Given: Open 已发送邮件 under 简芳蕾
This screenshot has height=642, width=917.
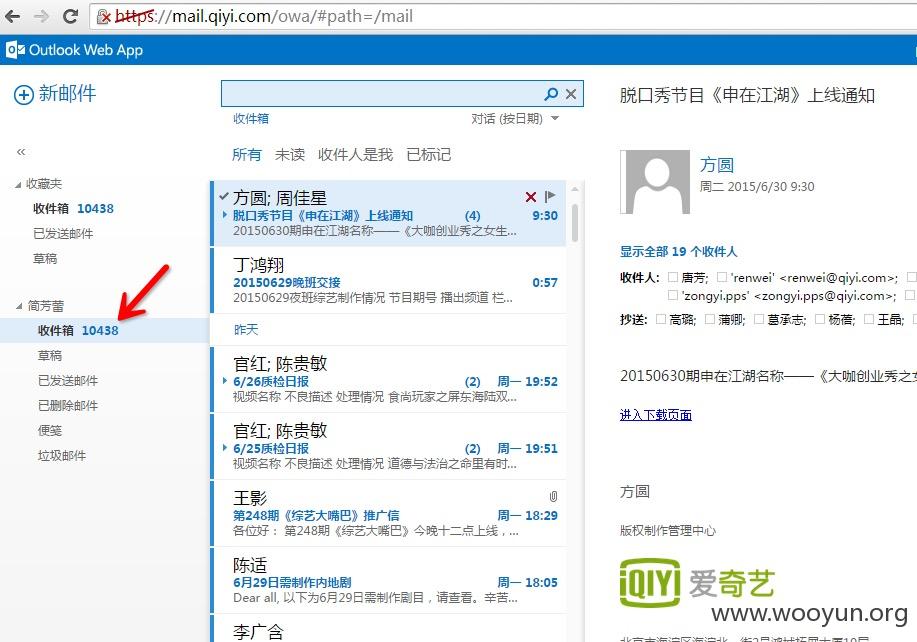Looking at the screenshot, I should tap(68, 381).
